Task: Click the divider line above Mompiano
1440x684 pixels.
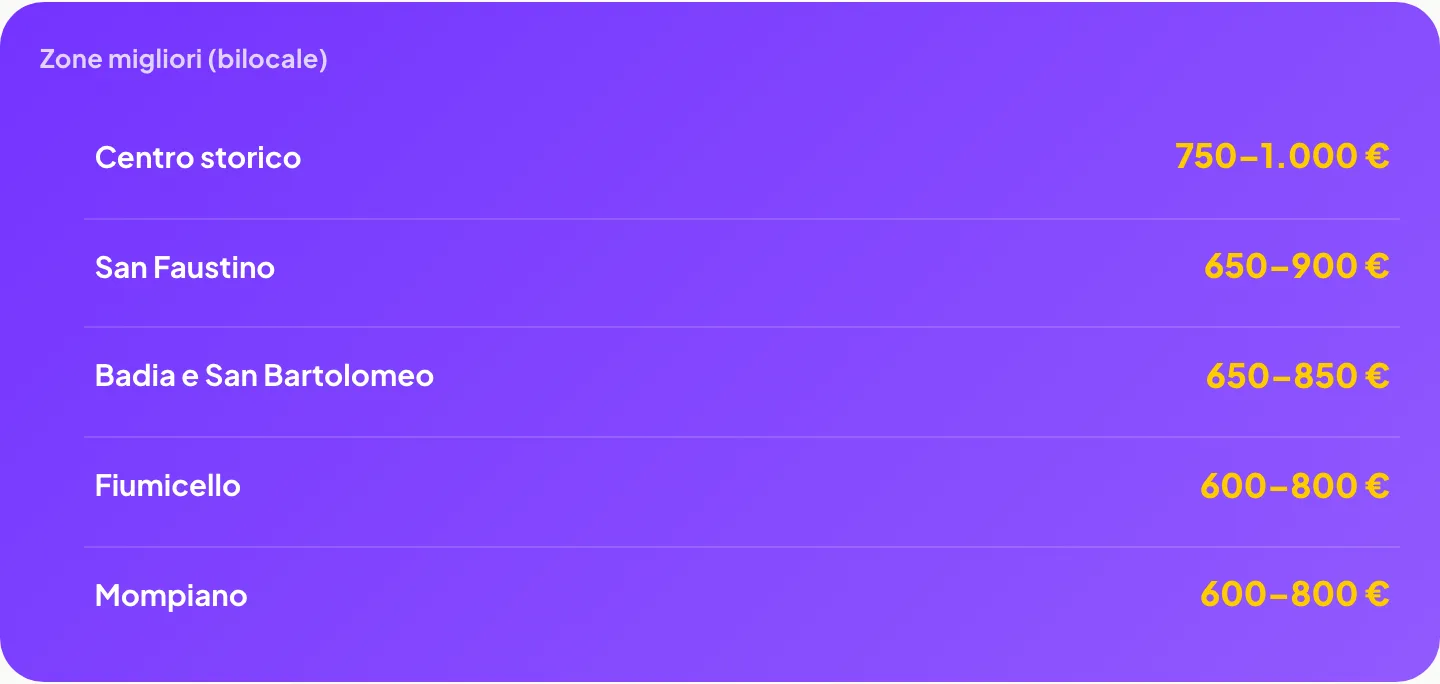Action: tap(742, 547)
